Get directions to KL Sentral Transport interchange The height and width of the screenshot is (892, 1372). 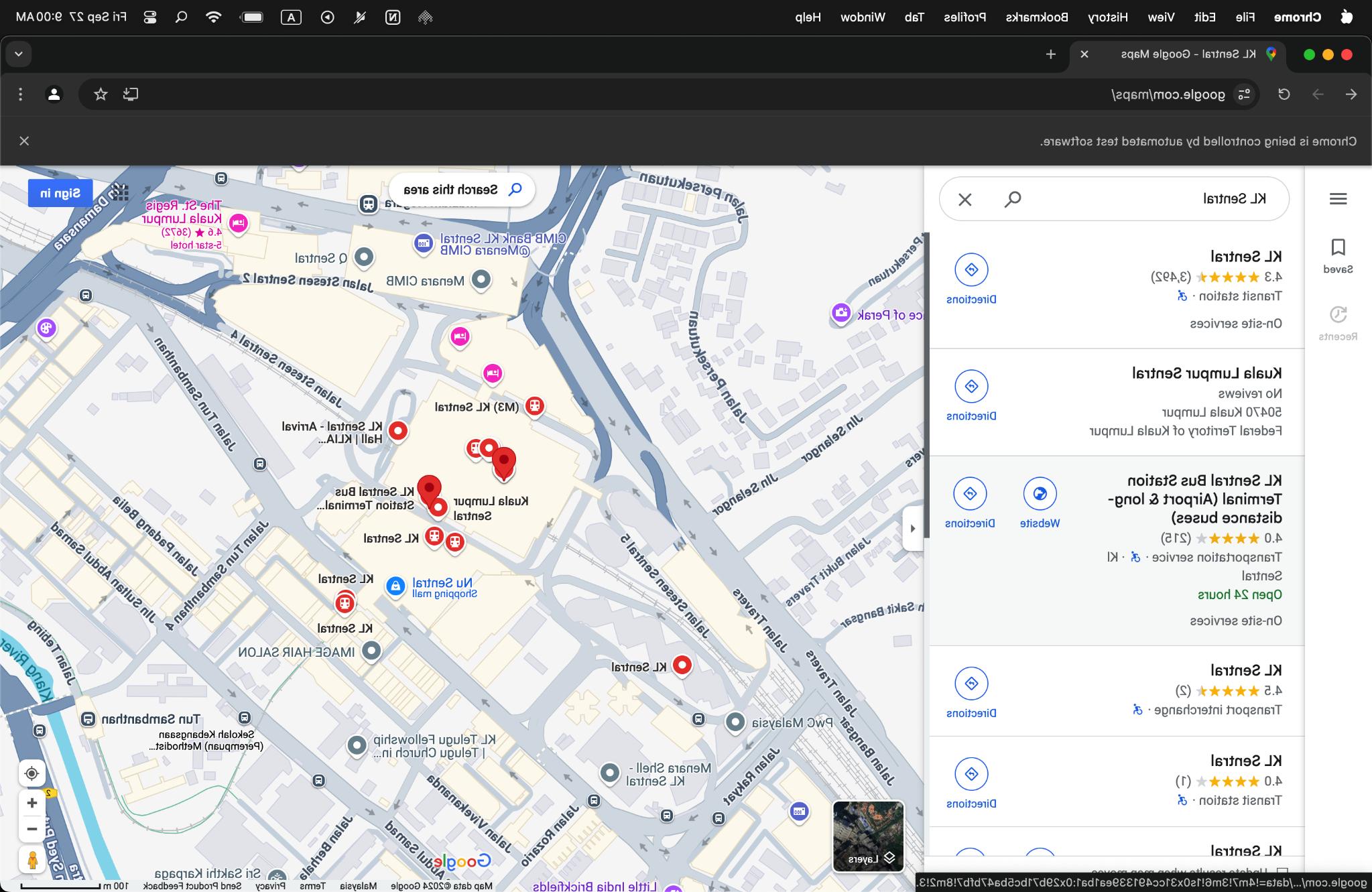(x=971, y=692)
